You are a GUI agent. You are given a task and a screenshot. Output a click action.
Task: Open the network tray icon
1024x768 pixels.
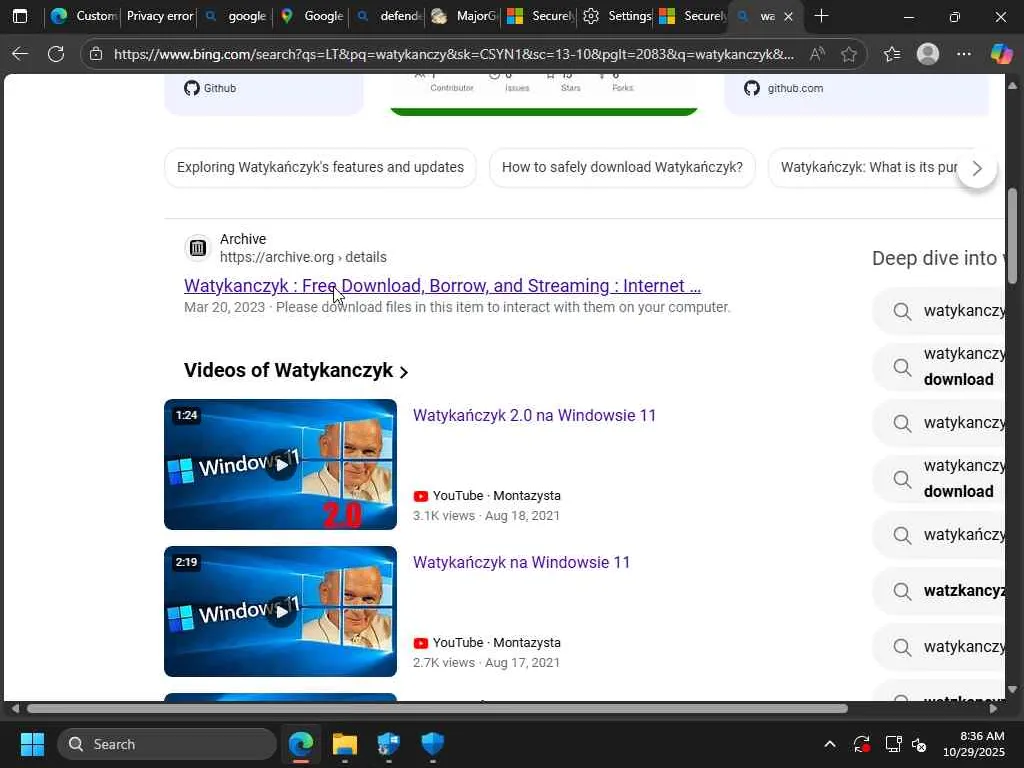coord(893,744)
